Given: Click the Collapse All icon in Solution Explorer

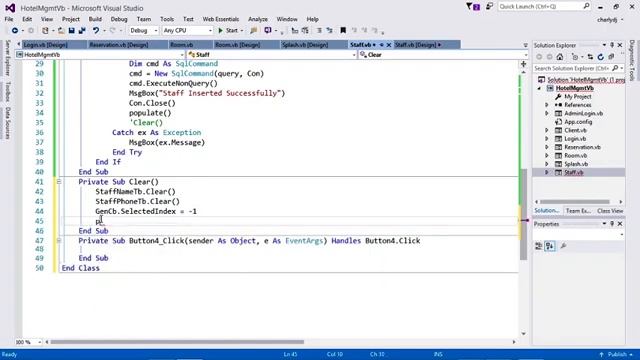Looking at the screenshot, I should pyautogui.click(x=611, y=57).
